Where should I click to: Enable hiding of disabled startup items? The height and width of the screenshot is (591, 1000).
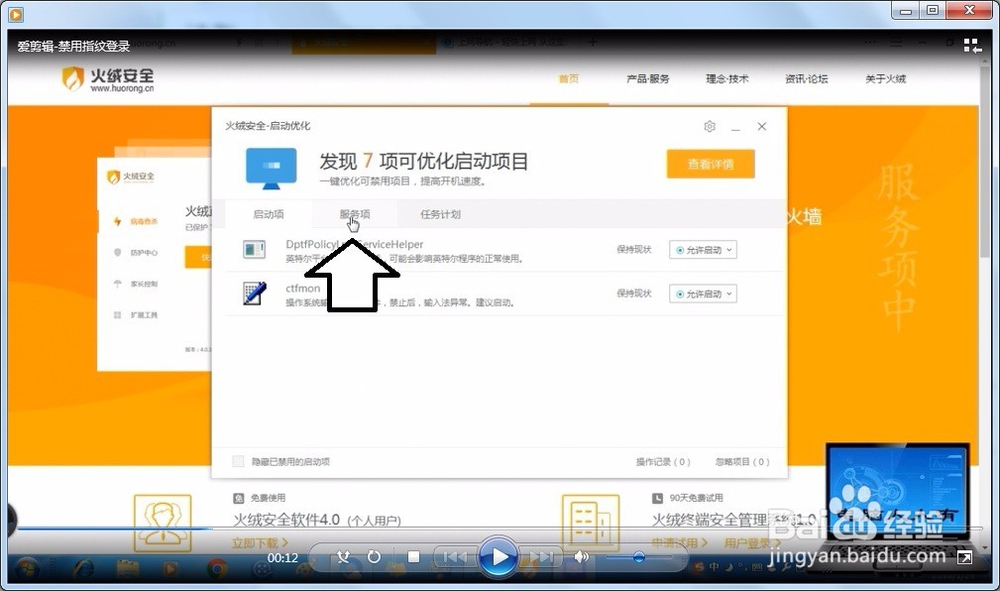tap(237, 462)
